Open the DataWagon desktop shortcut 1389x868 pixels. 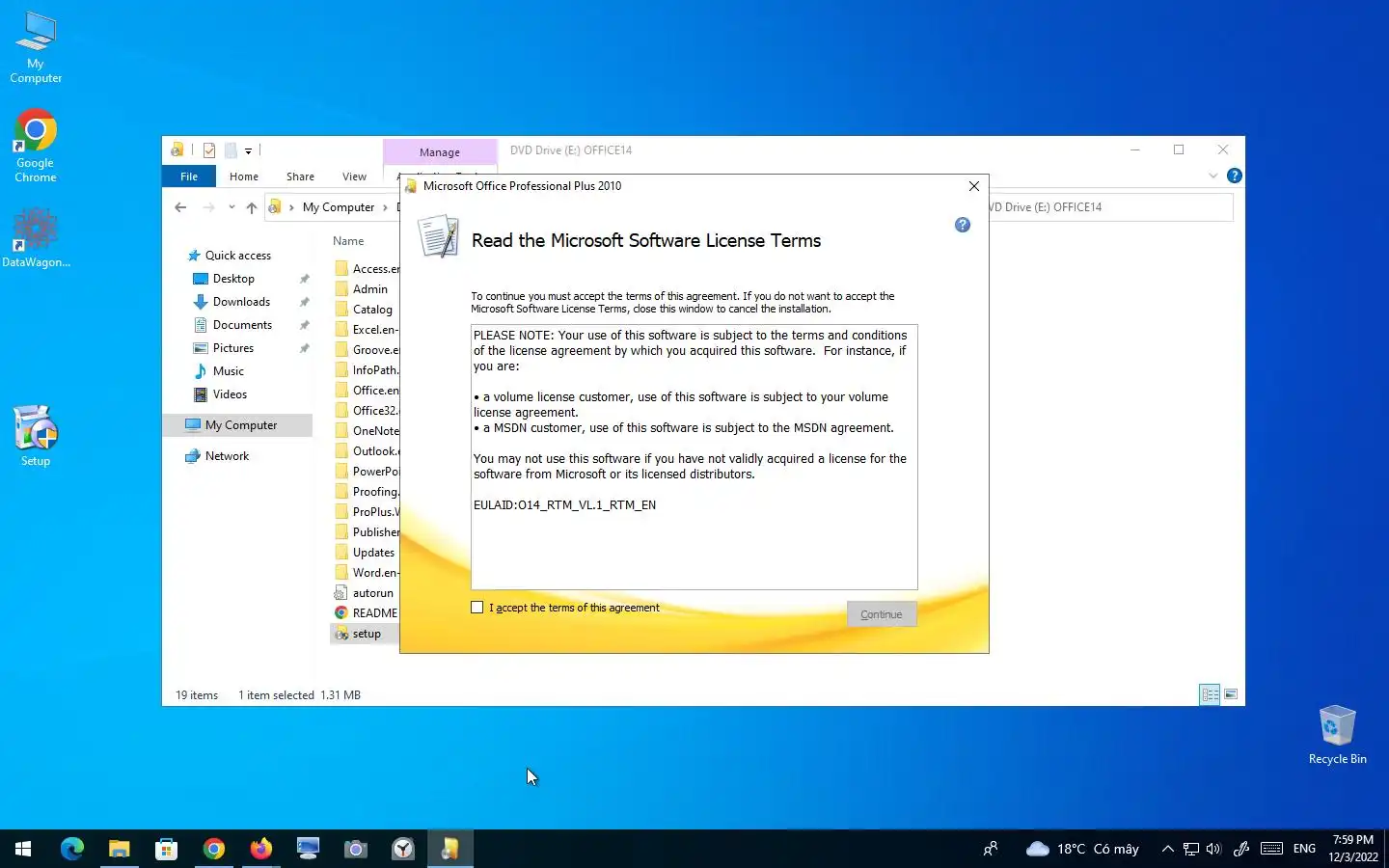[36, 237]
